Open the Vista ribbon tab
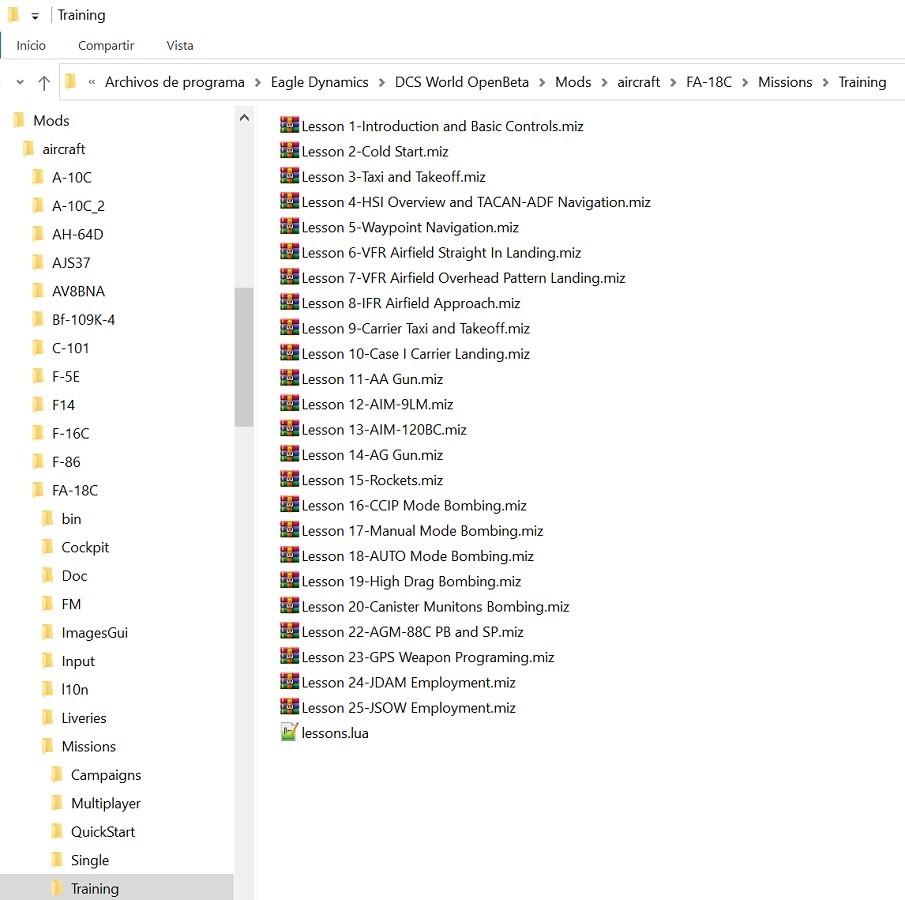 [179, 46]
